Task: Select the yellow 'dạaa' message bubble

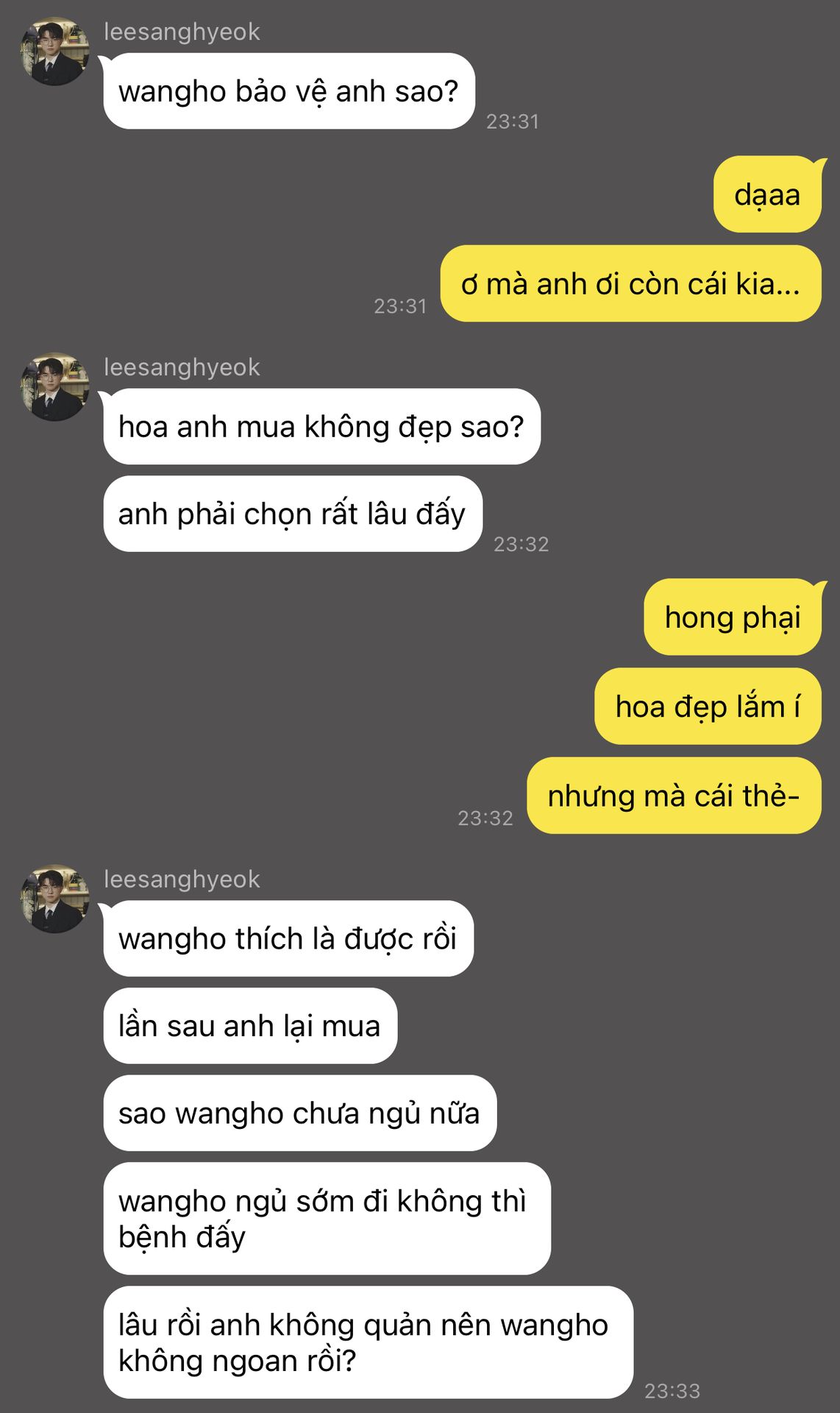Action: tap(767, 194)
